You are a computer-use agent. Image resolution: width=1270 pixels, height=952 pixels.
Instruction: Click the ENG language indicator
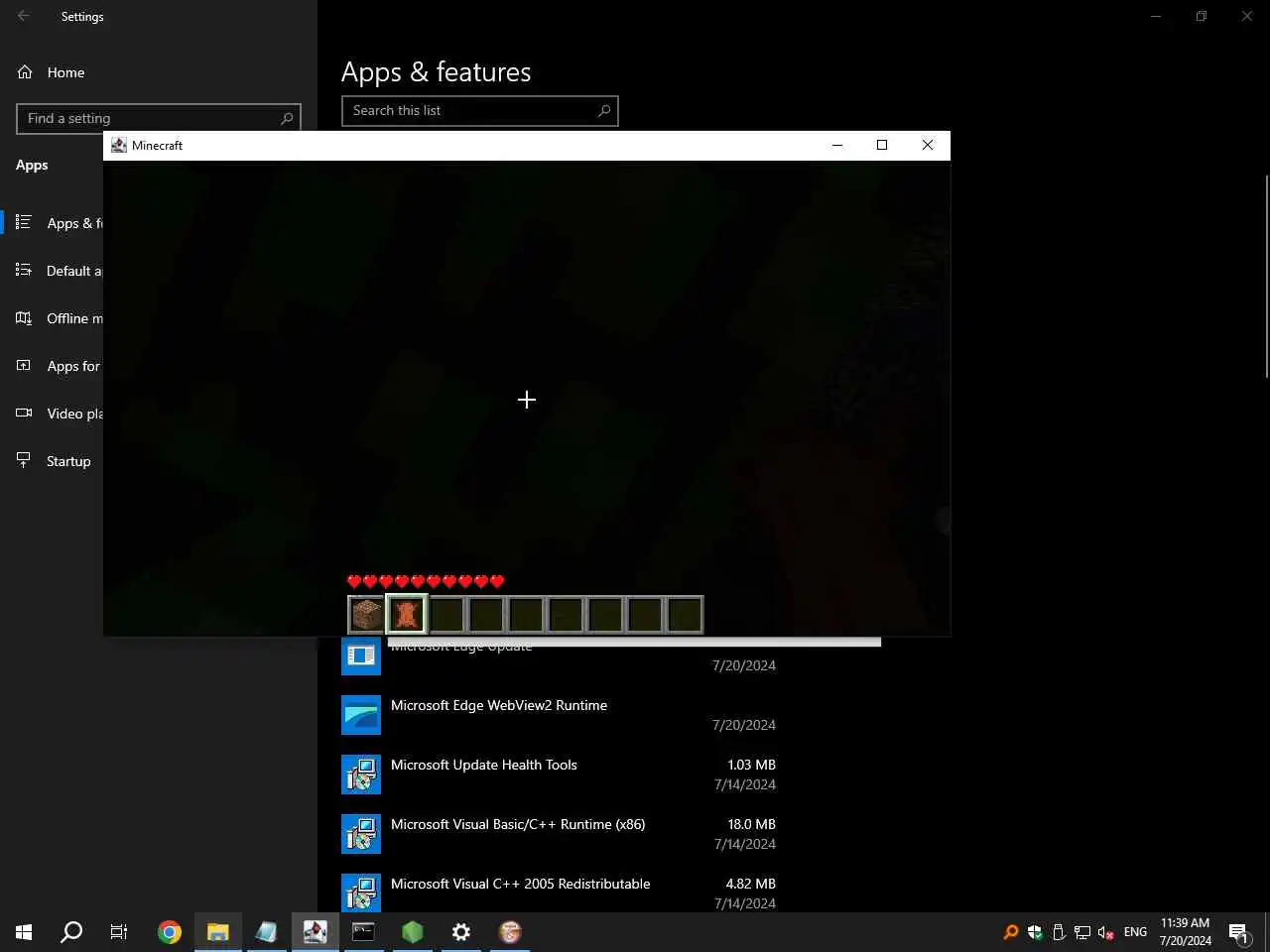(x=1135, y=932)
